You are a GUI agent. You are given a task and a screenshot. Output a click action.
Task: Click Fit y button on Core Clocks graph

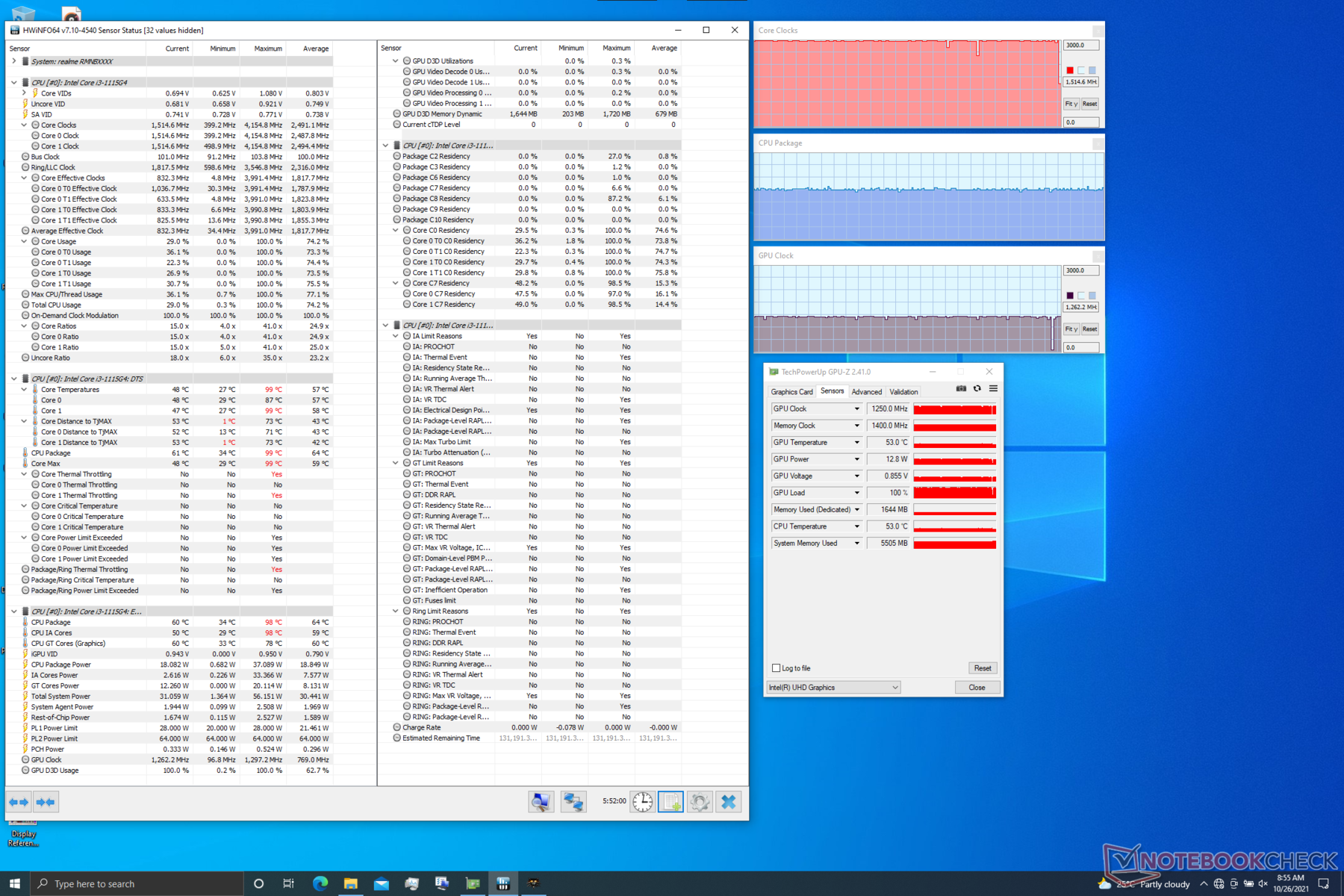[x=1071, y=104]
